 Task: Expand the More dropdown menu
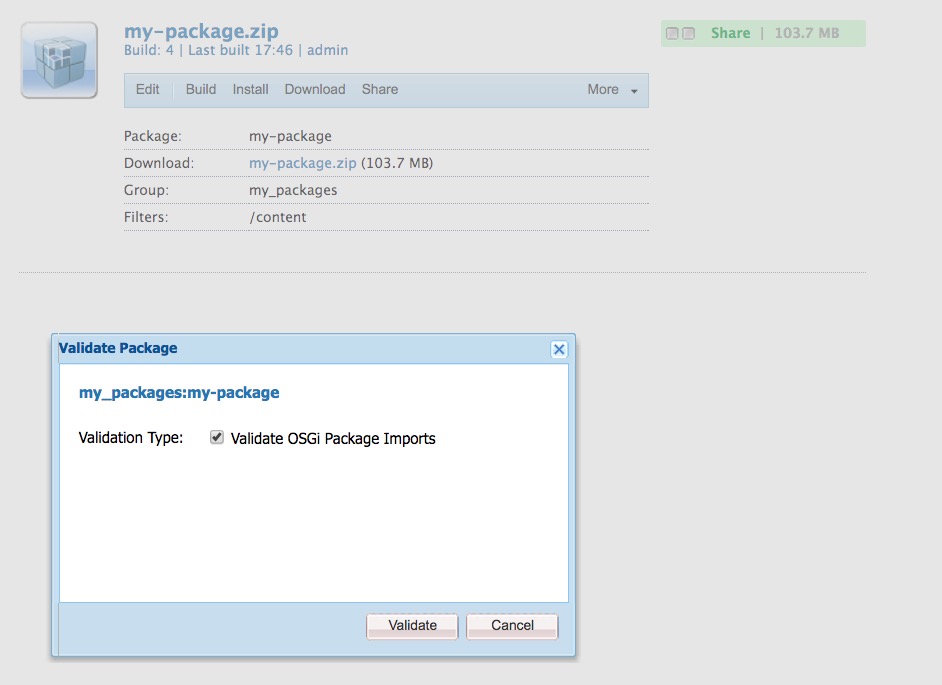[612, 90]
